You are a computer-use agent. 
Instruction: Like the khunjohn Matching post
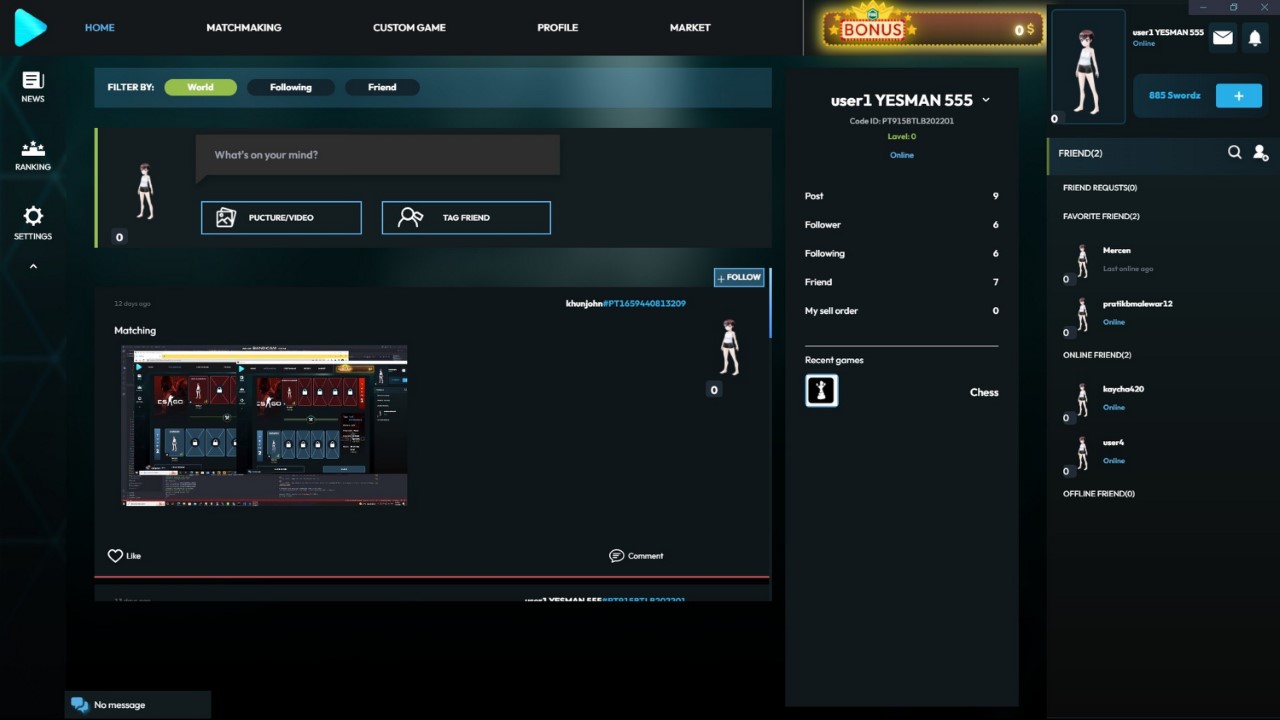click(x=124, y=556)
